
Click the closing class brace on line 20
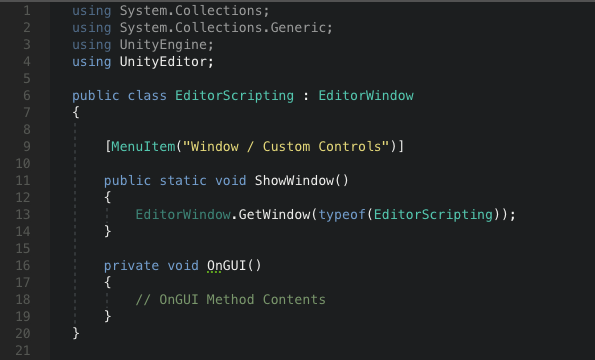[x=76, y=333]
